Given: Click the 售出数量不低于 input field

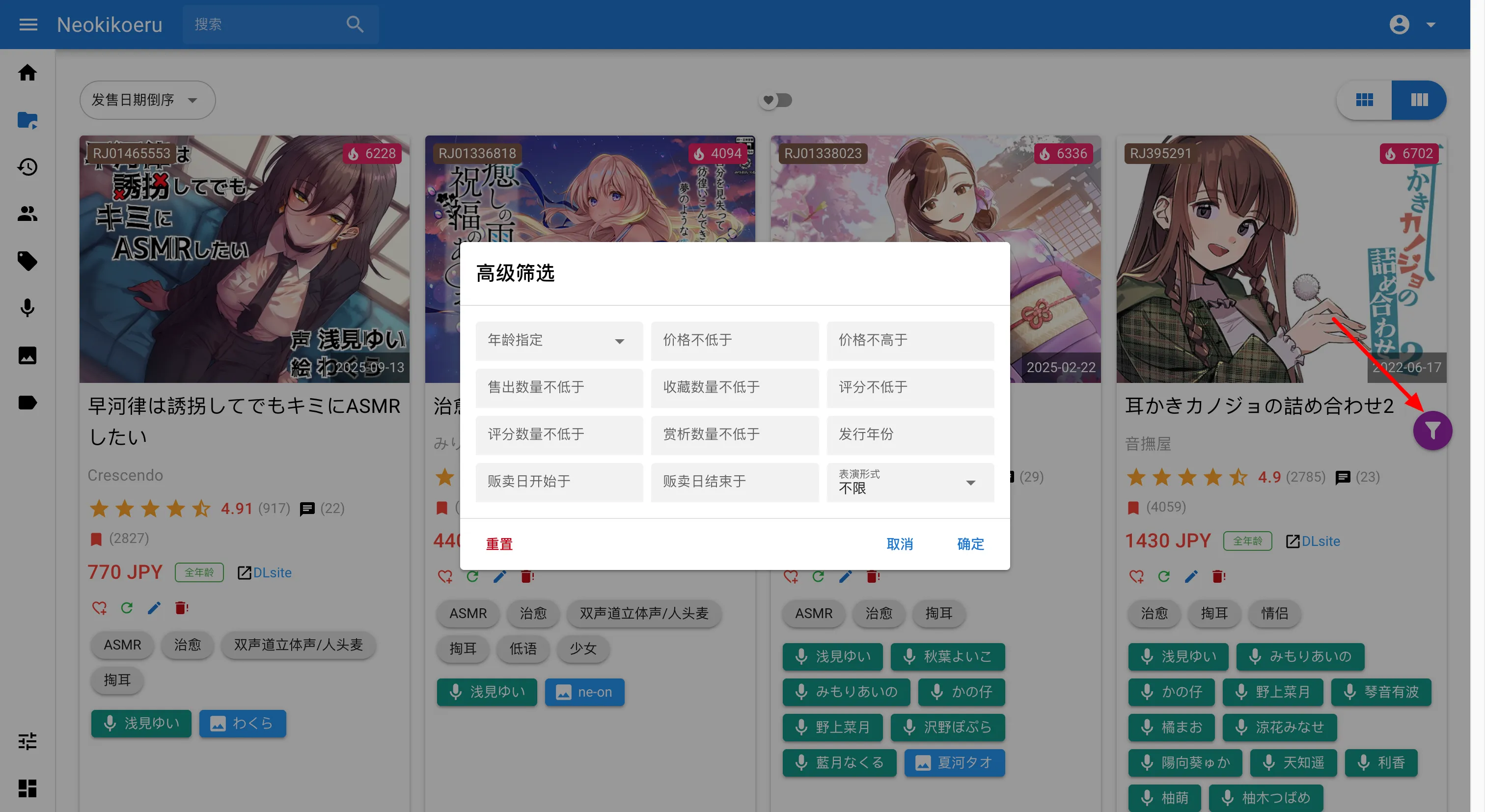Looking at the screenshot, I should [x=559, y=388].
